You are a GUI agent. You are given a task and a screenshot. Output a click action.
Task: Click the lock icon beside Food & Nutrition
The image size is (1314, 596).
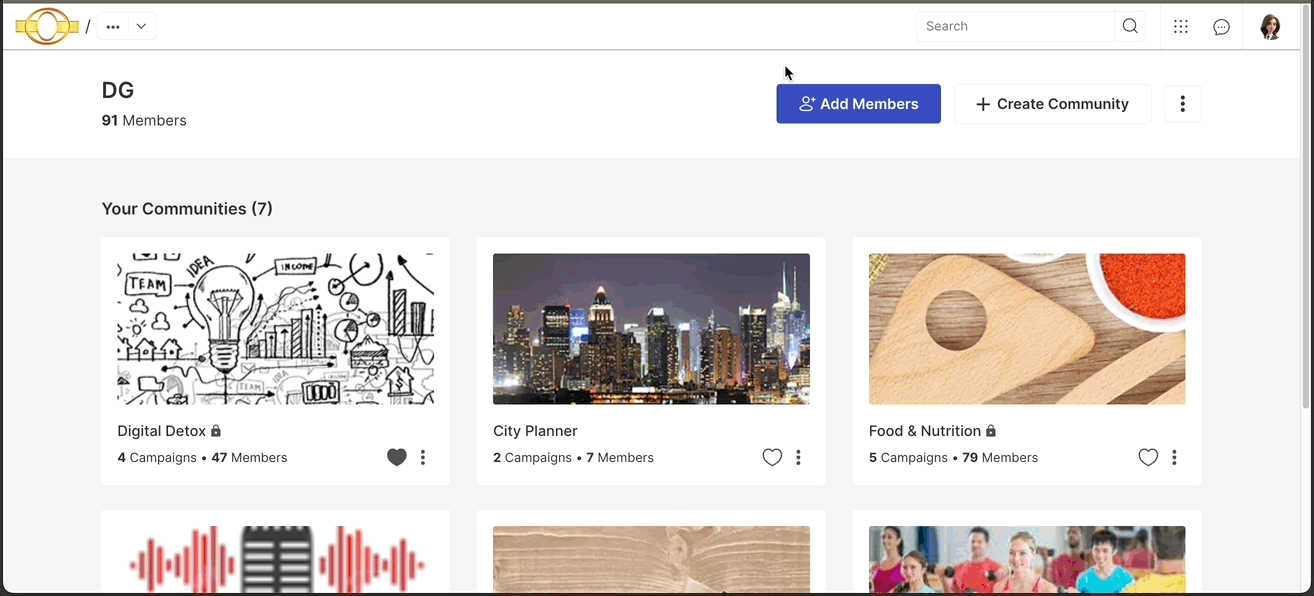(x=991, y=431)
